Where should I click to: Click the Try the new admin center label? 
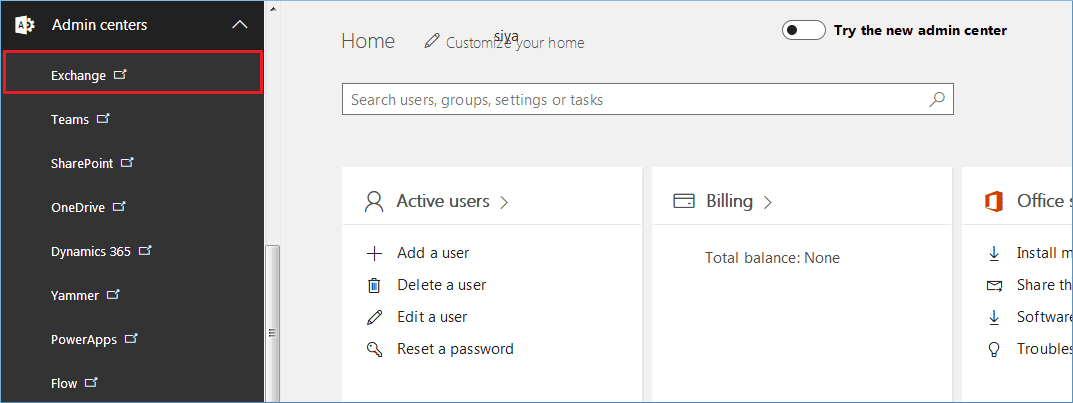tap(920, 31)
